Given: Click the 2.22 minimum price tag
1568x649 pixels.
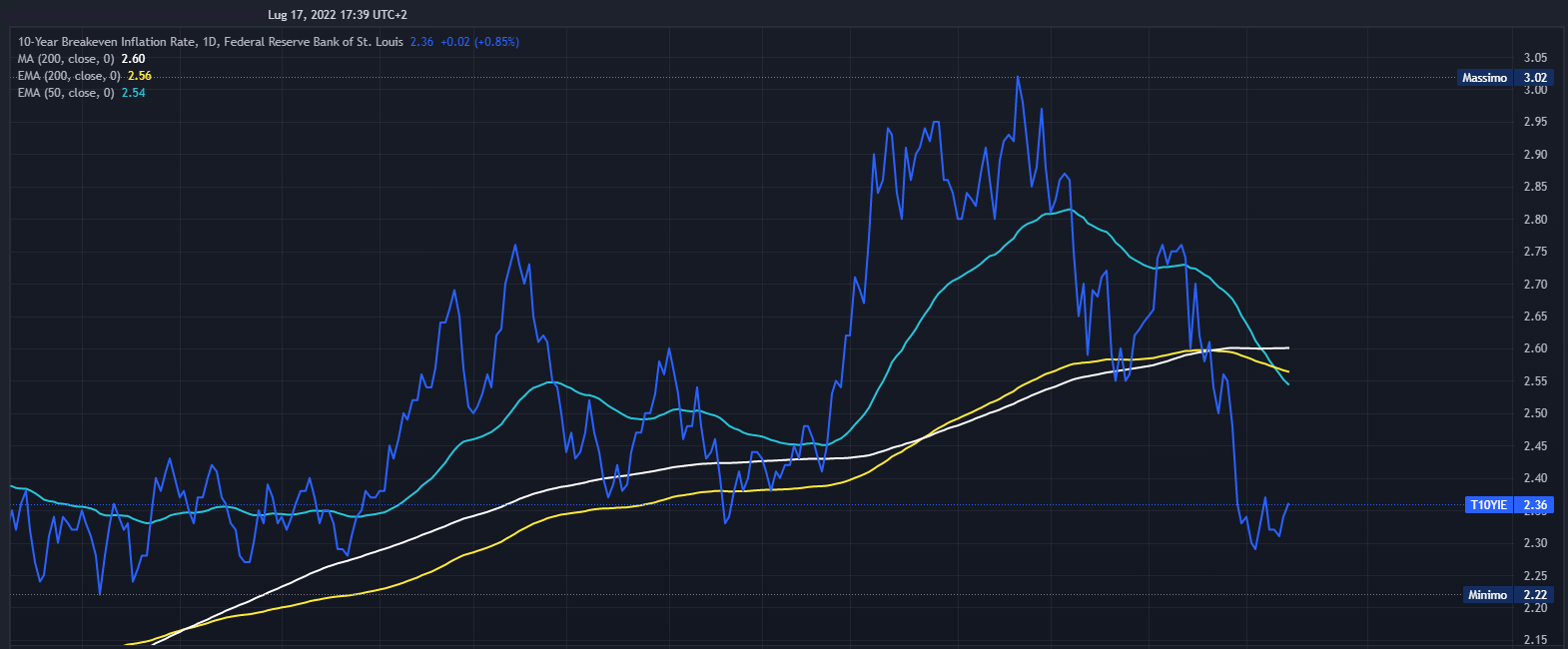Looking at the screenshot, I should point(1535,595).
